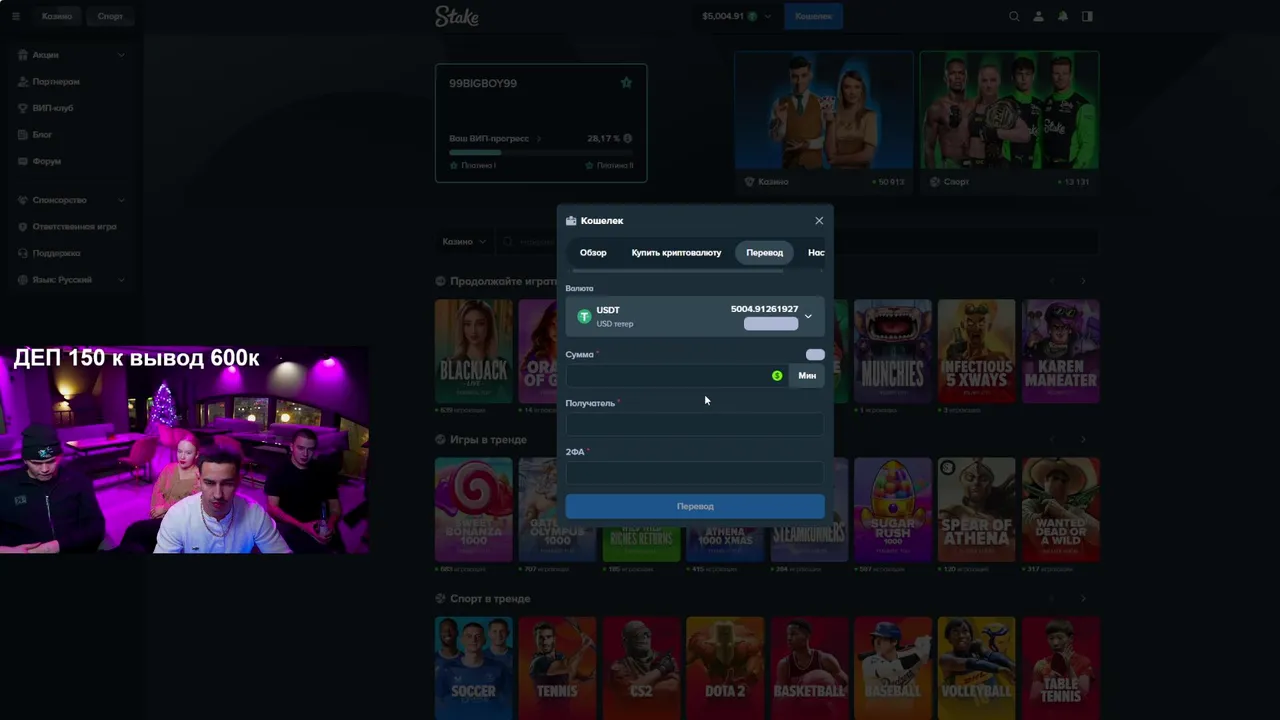Click the Игры в тренде section icon
Image resolution: width=1280 pixels, height=720 pixels.
pos(441,440)
